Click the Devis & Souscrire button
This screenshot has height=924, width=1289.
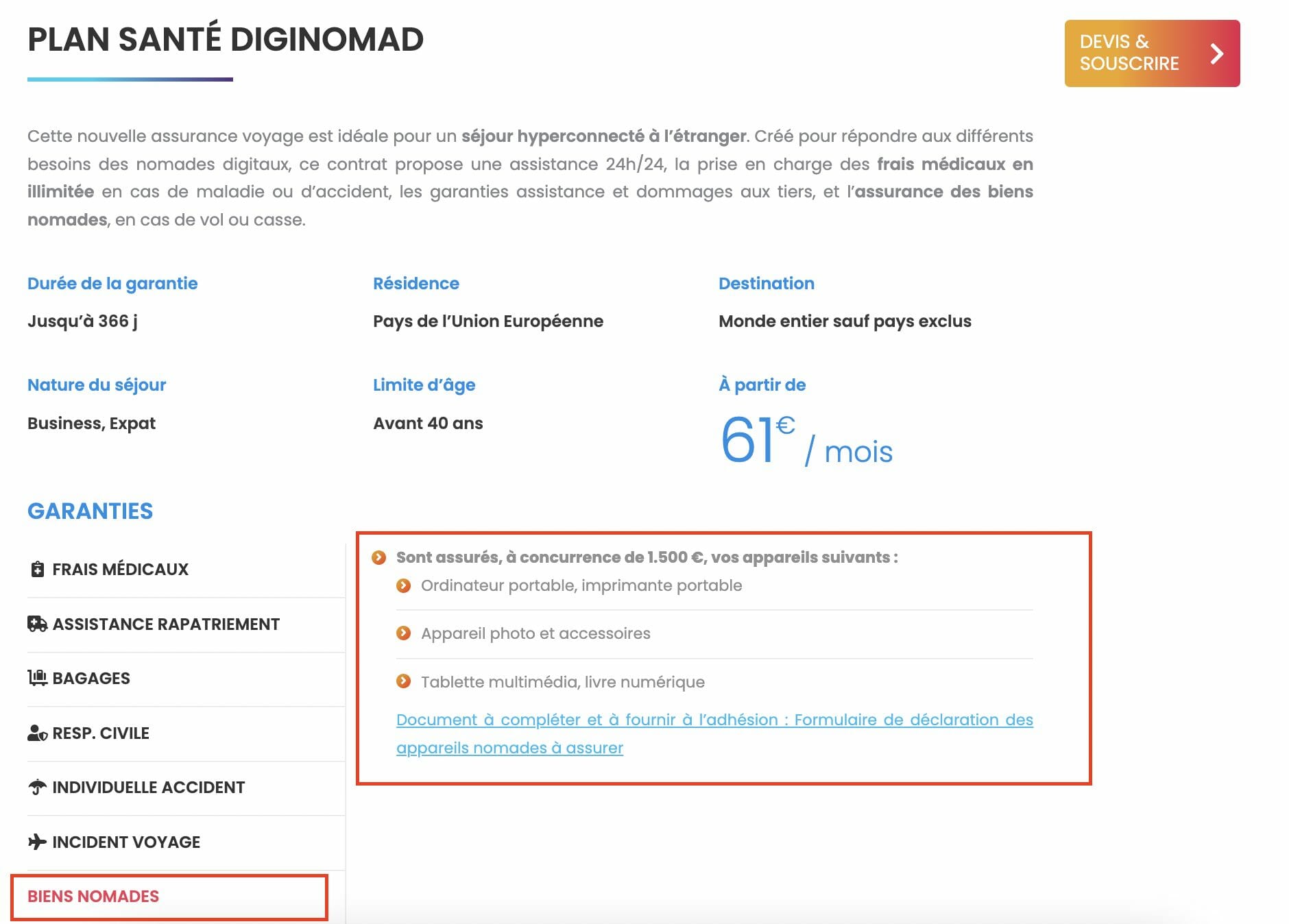1152,53
